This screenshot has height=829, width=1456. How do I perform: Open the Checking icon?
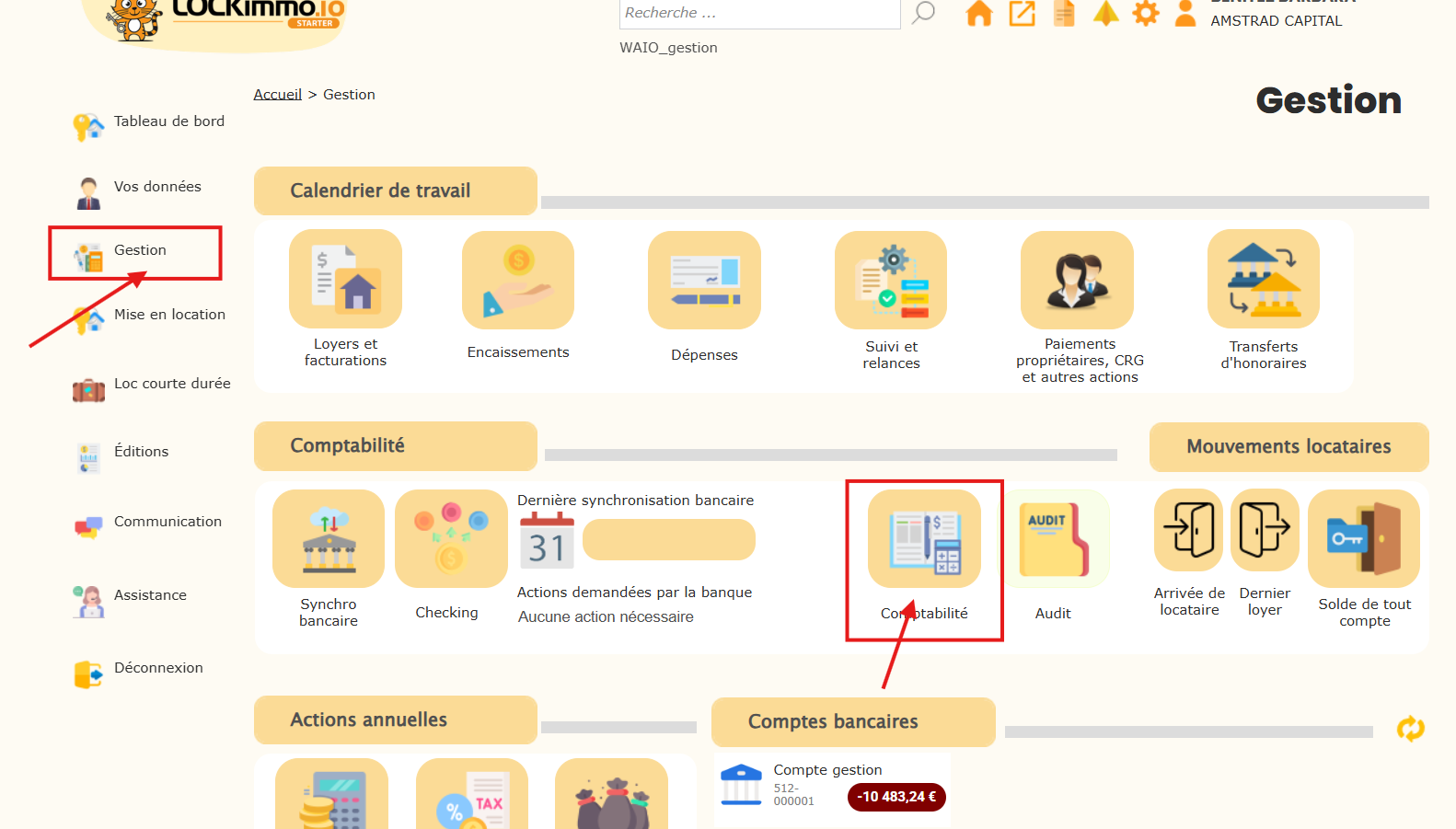(x=451, y=538)
